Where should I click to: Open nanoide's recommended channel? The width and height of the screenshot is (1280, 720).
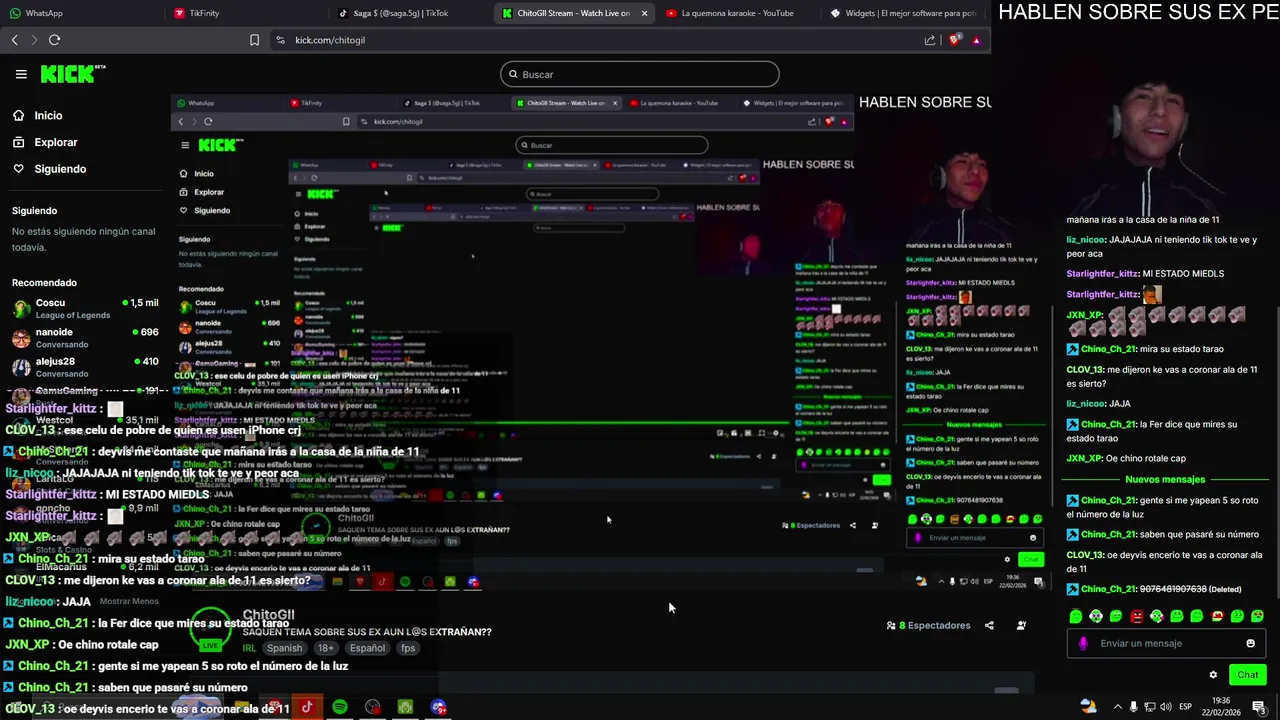click(85, 338)
